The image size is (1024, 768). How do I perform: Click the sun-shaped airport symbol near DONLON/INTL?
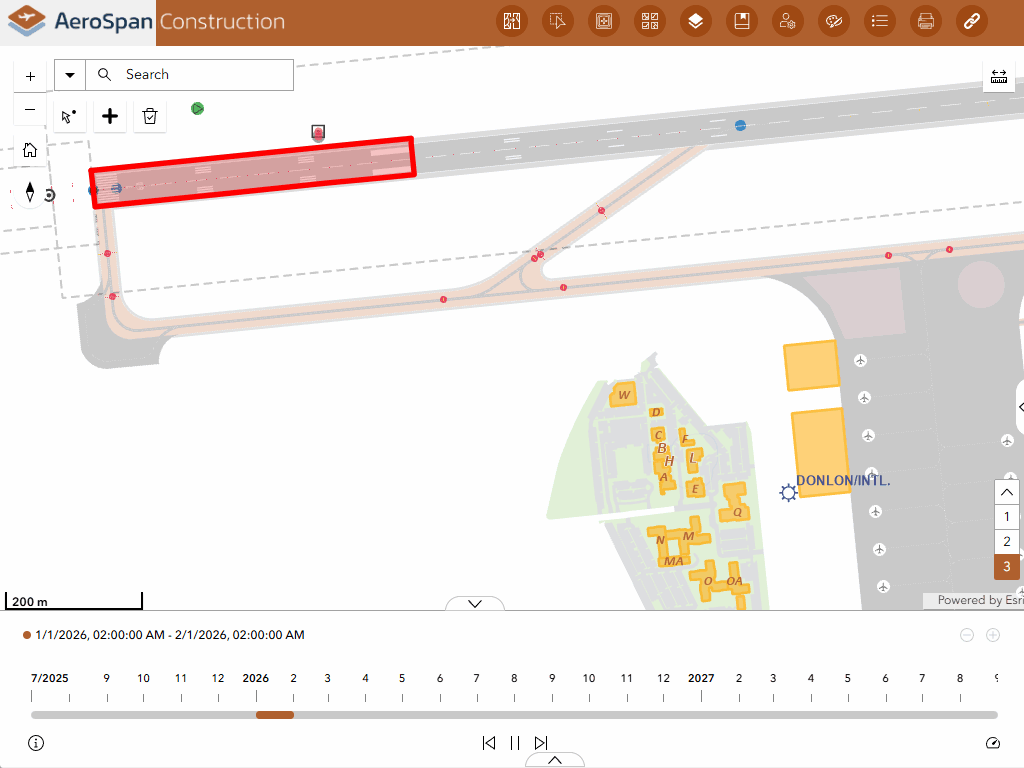click(x=788, y=492)
